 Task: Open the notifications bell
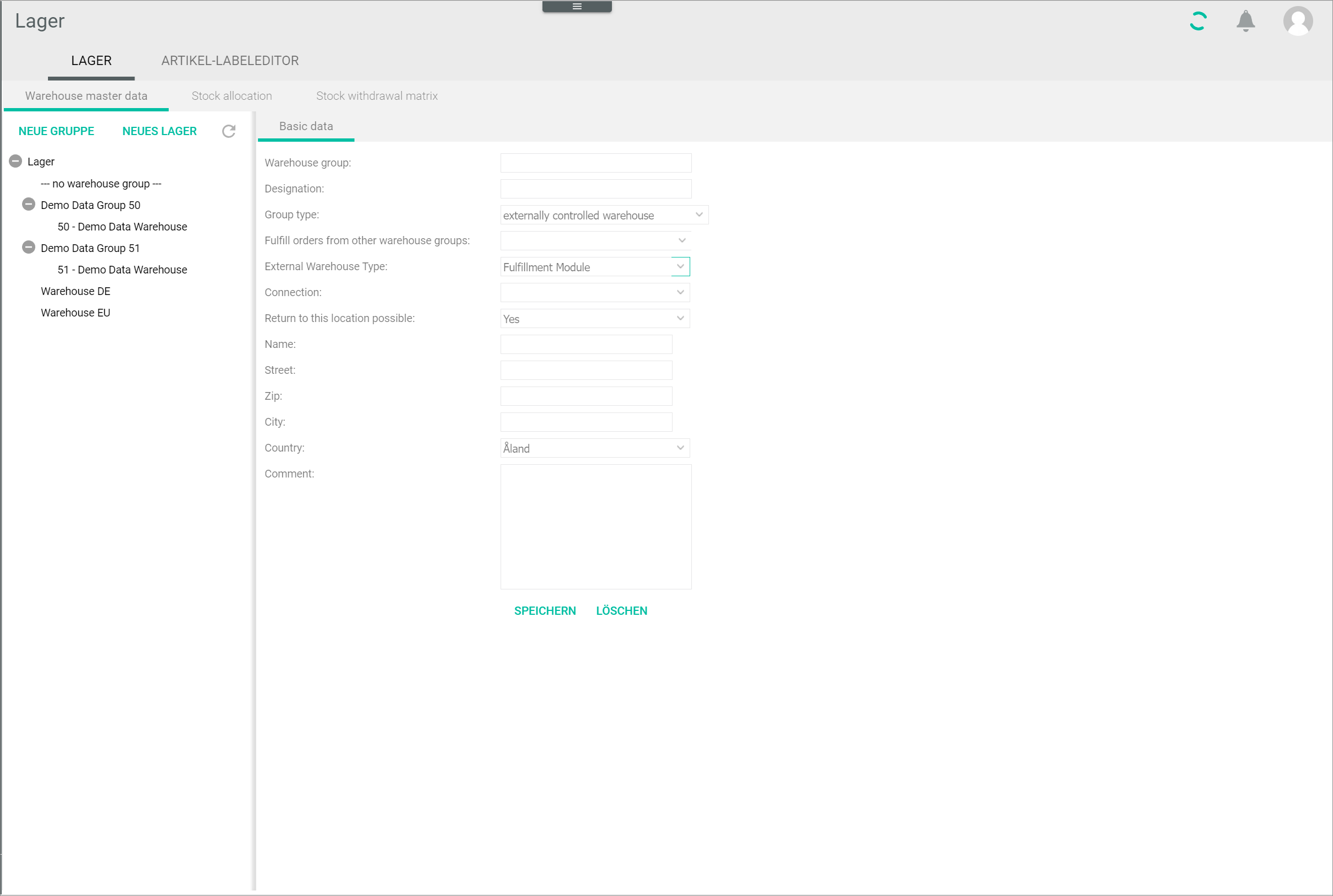pyautogui.click(x=1245, y=21)
